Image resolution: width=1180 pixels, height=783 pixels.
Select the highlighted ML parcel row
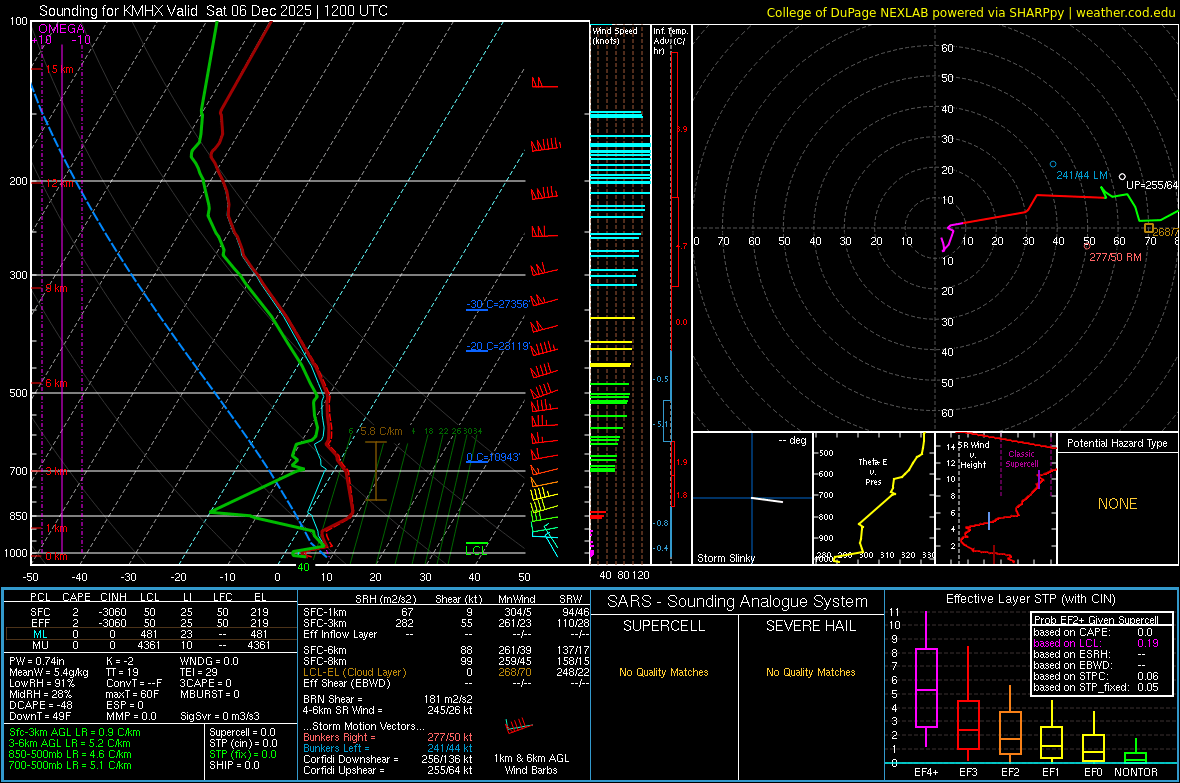(151, 634)
